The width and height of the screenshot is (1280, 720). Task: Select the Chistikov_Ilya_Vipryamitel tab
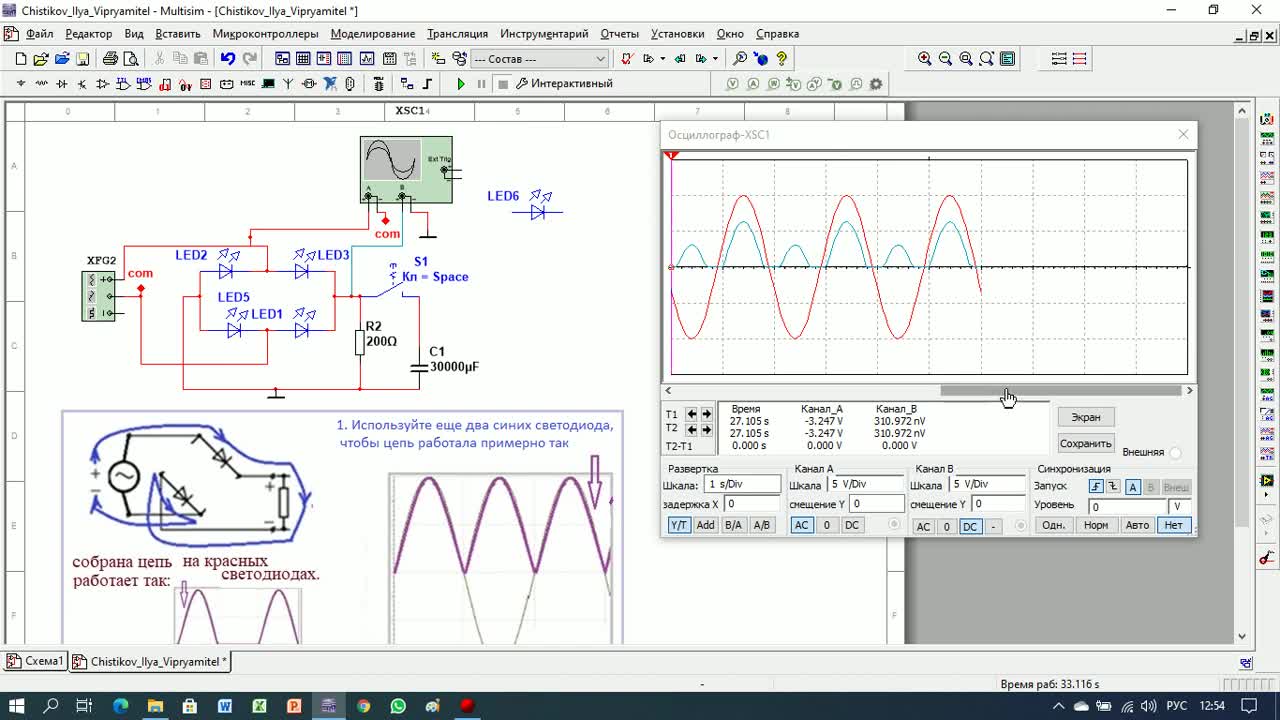[x=151, y=661]
